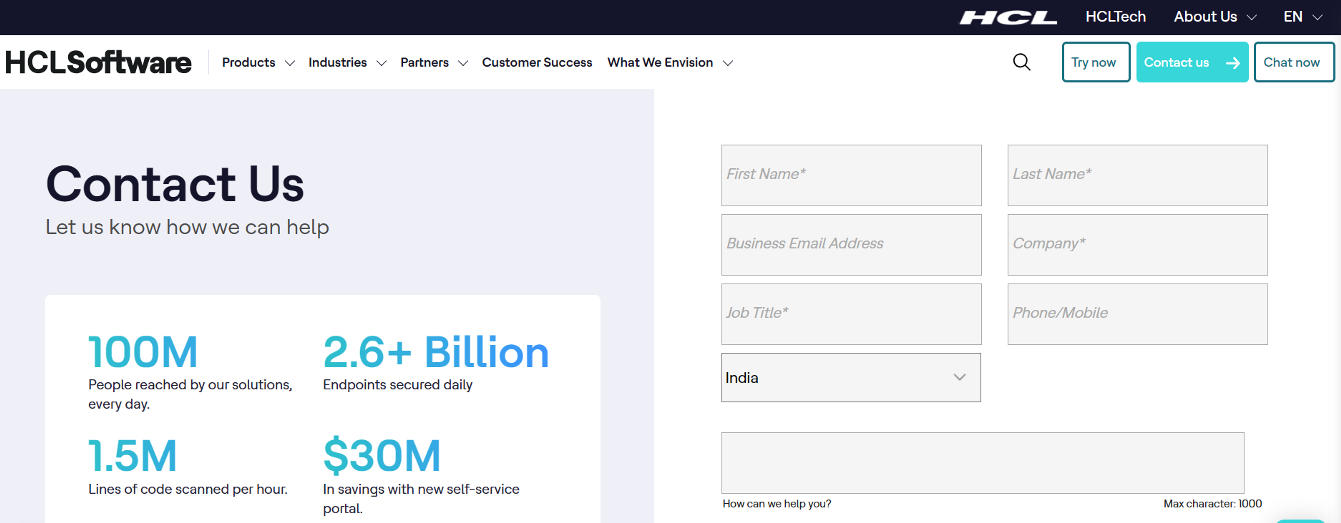Expand the Products menu
This screenshot has width=1341, height=523.
257,62
